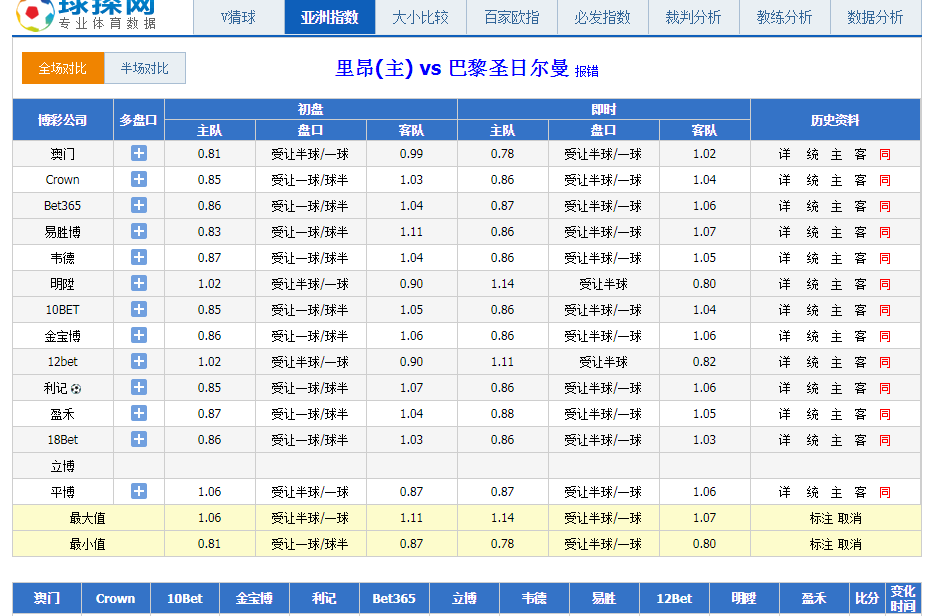Click 取消 cancel link in 最小值 row
The image size is (929, 616).
pos(850,544)
